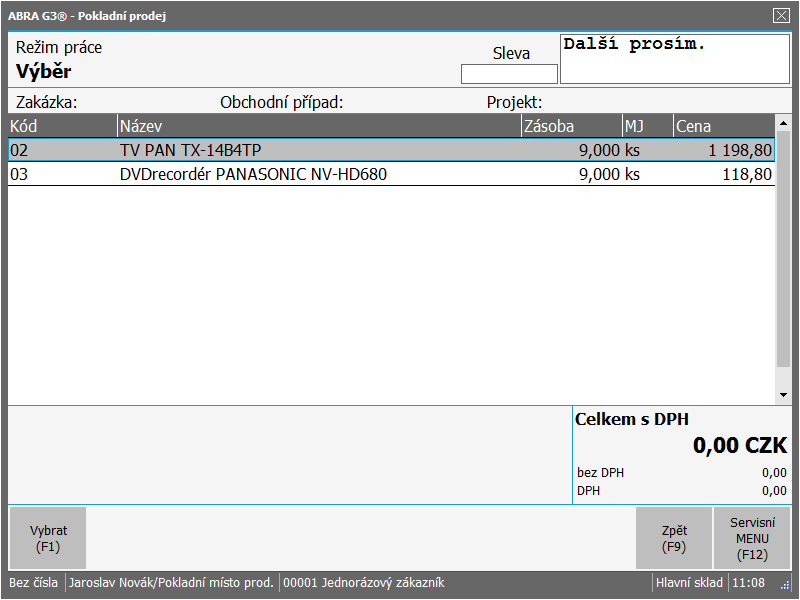800x600 pixels.
Task: Click into the Sleva input field
Action: click(x=509, y=74)
